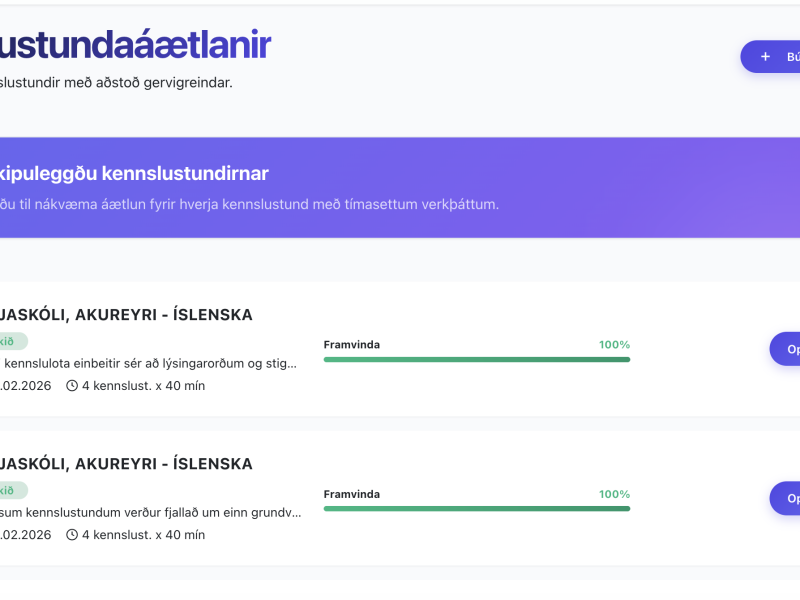Image resolution: width=800 pixels, height=600 pixels.
Task: Click the green status badge on the second card
Action: tap(12, 490)
